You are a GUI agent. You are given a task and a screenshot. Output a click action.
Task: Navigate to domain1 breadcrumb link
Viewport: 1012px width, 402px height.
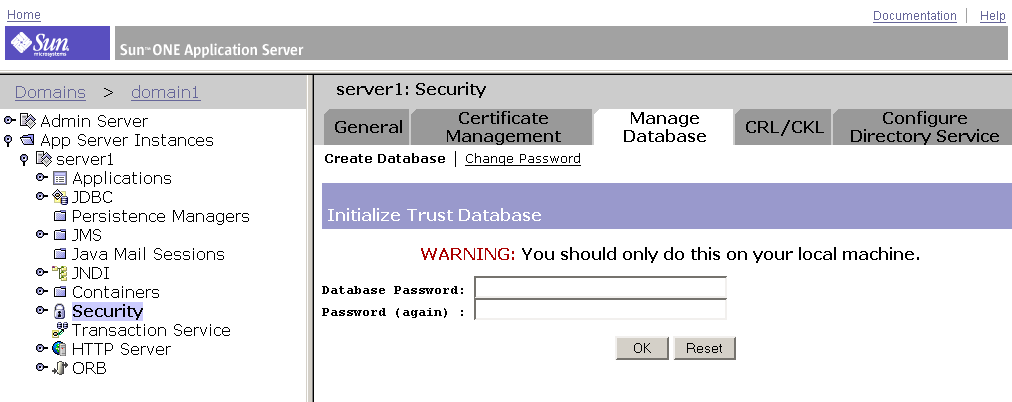pos(166,92)
